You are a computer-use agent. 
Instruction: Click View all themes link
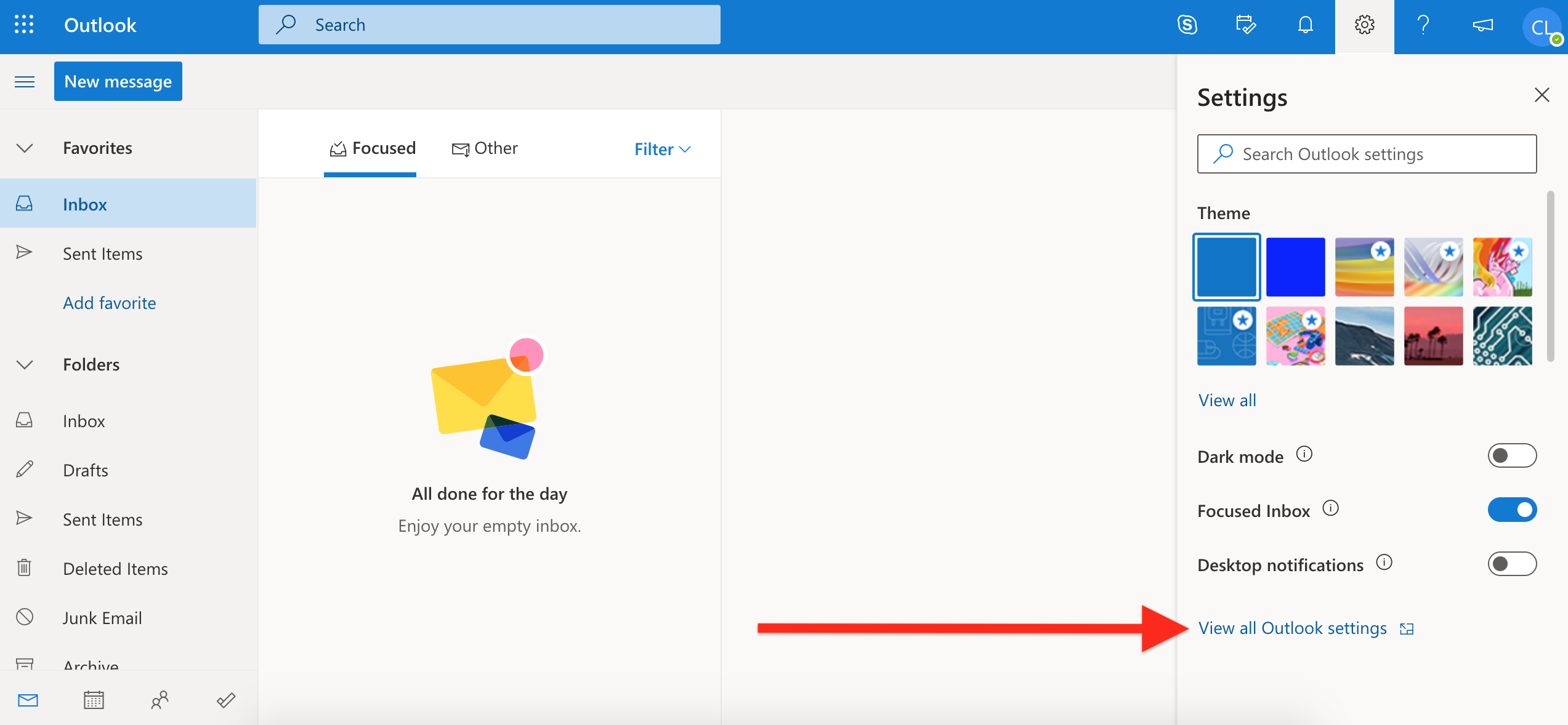[x=1228, y=399]
